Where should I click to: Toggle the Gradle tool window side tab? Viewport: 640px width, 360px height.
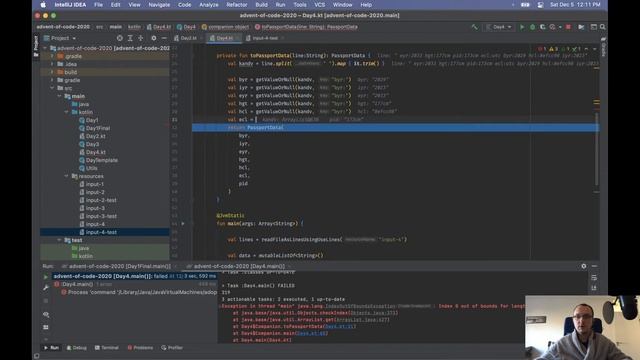pyautogui.click(x=603, y=47)
